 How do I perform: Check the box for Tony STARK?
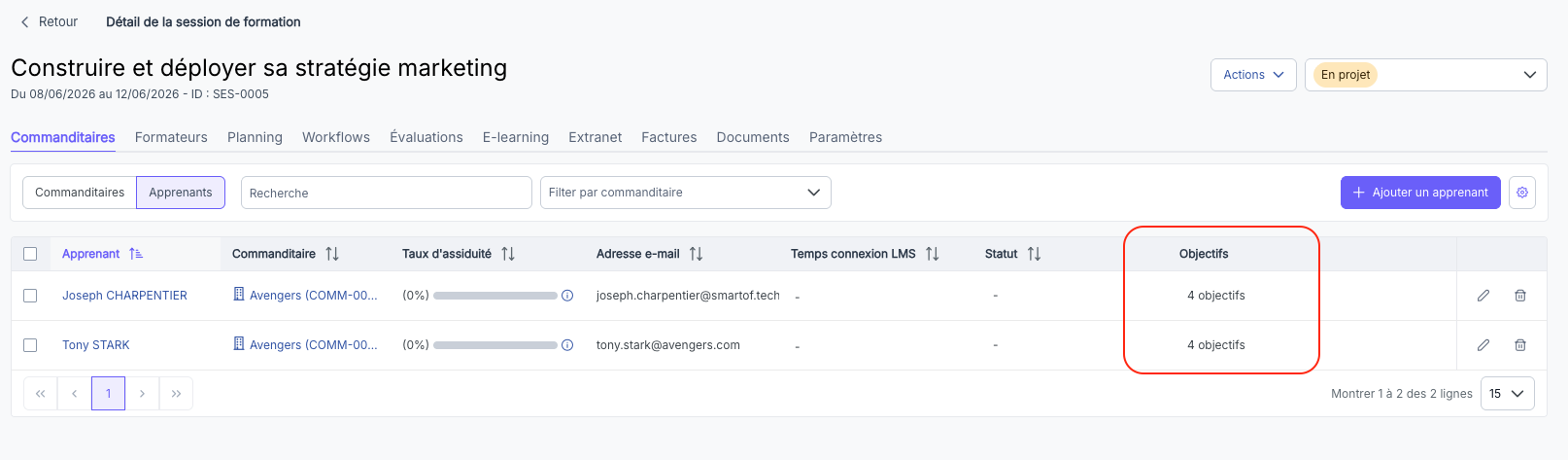coord(30,345)
